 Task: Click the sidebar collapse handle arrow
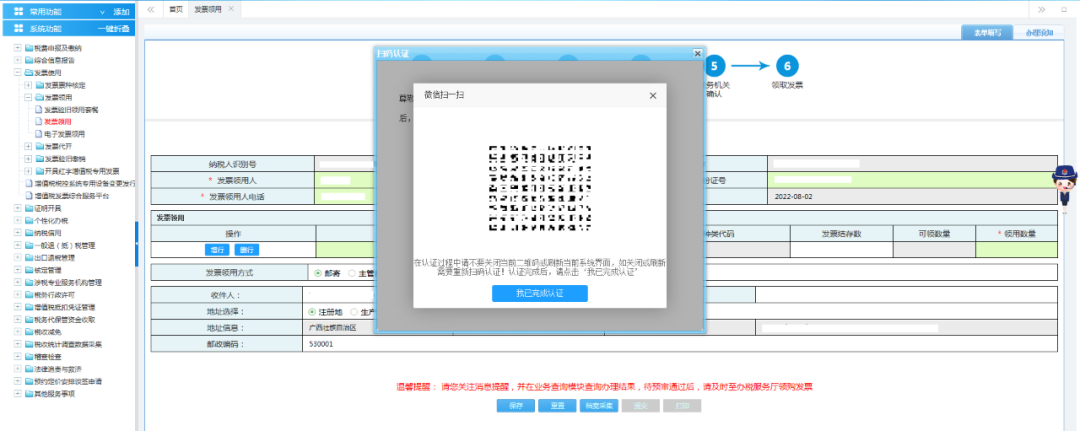pyautogui.click(x=136, y=244)
